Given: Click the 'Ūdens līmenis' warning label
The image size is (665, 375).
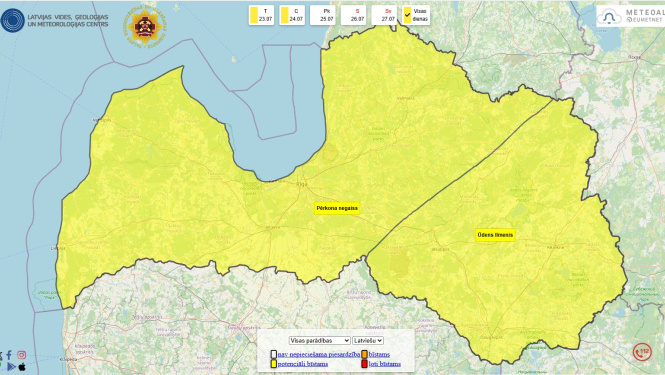Looking at the screenshot, I should (x=495, y=235).
